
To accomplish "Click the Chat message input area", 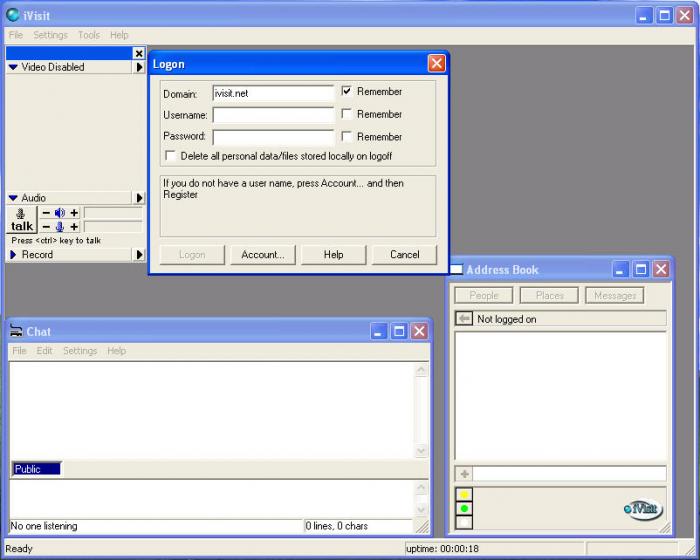I will (x=212, y=499).
